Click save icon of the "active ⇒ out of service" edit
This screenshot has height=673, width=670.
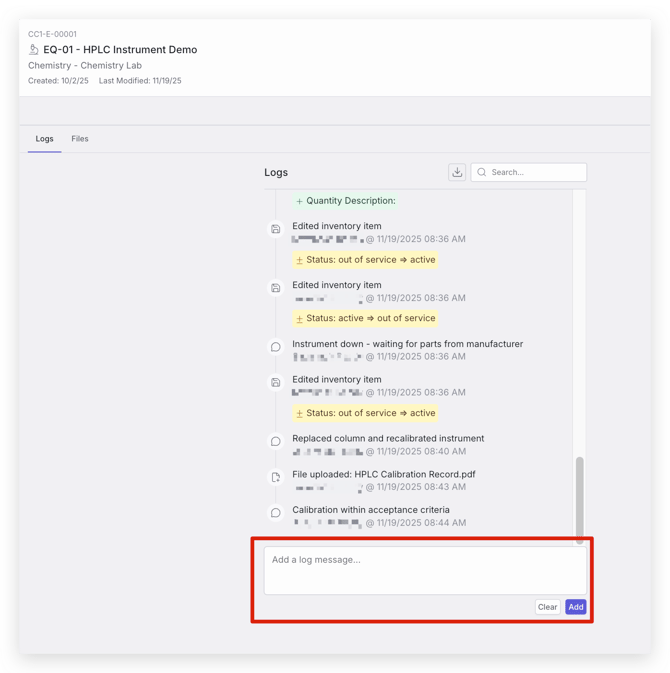pos(276,288)
